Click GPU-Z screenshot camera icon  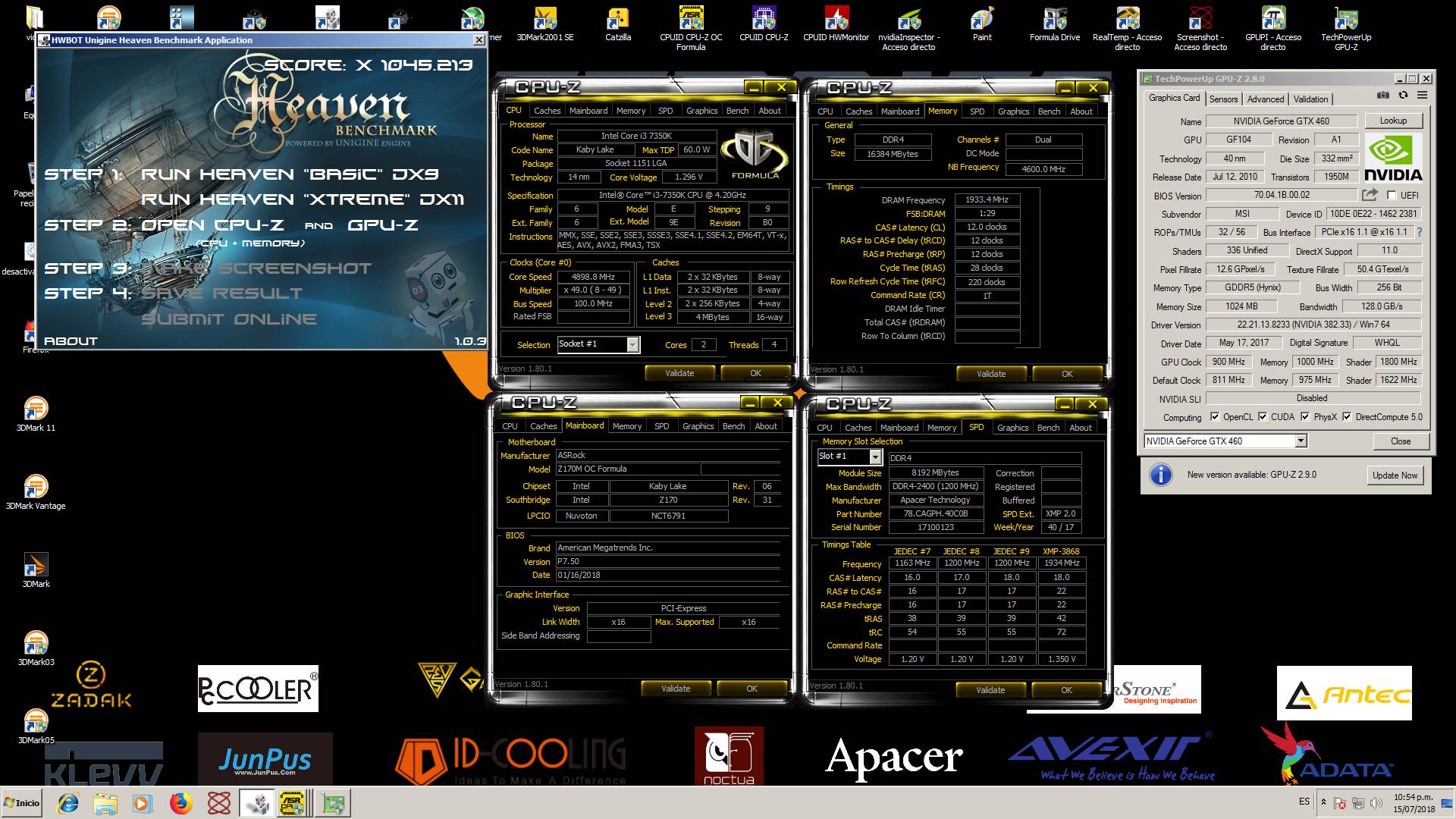1383,96
